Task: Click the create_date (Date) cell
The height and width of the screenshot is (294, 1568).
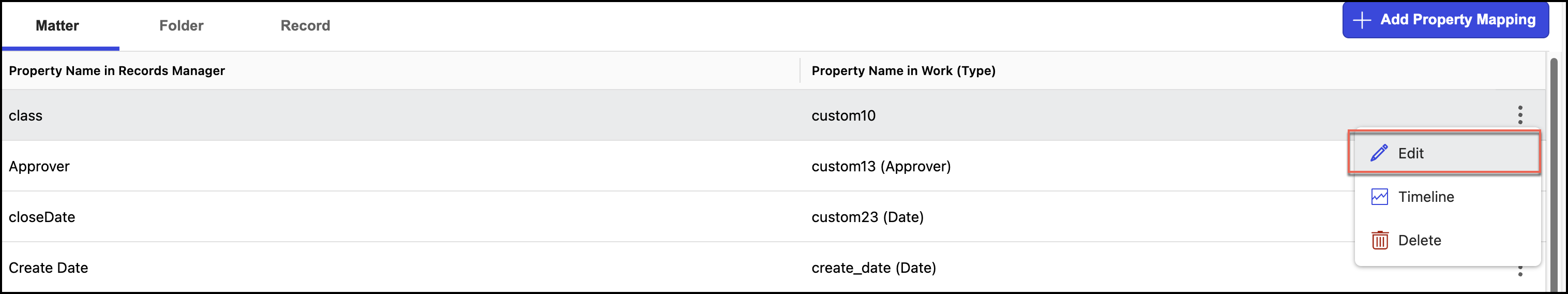Action: pos(873,268)
